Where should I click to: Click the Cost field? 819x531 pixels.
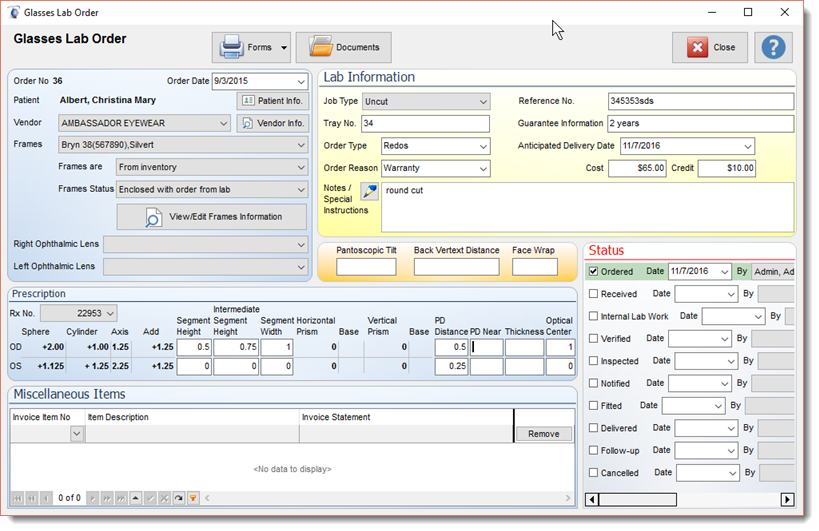[x=637, y=169]
